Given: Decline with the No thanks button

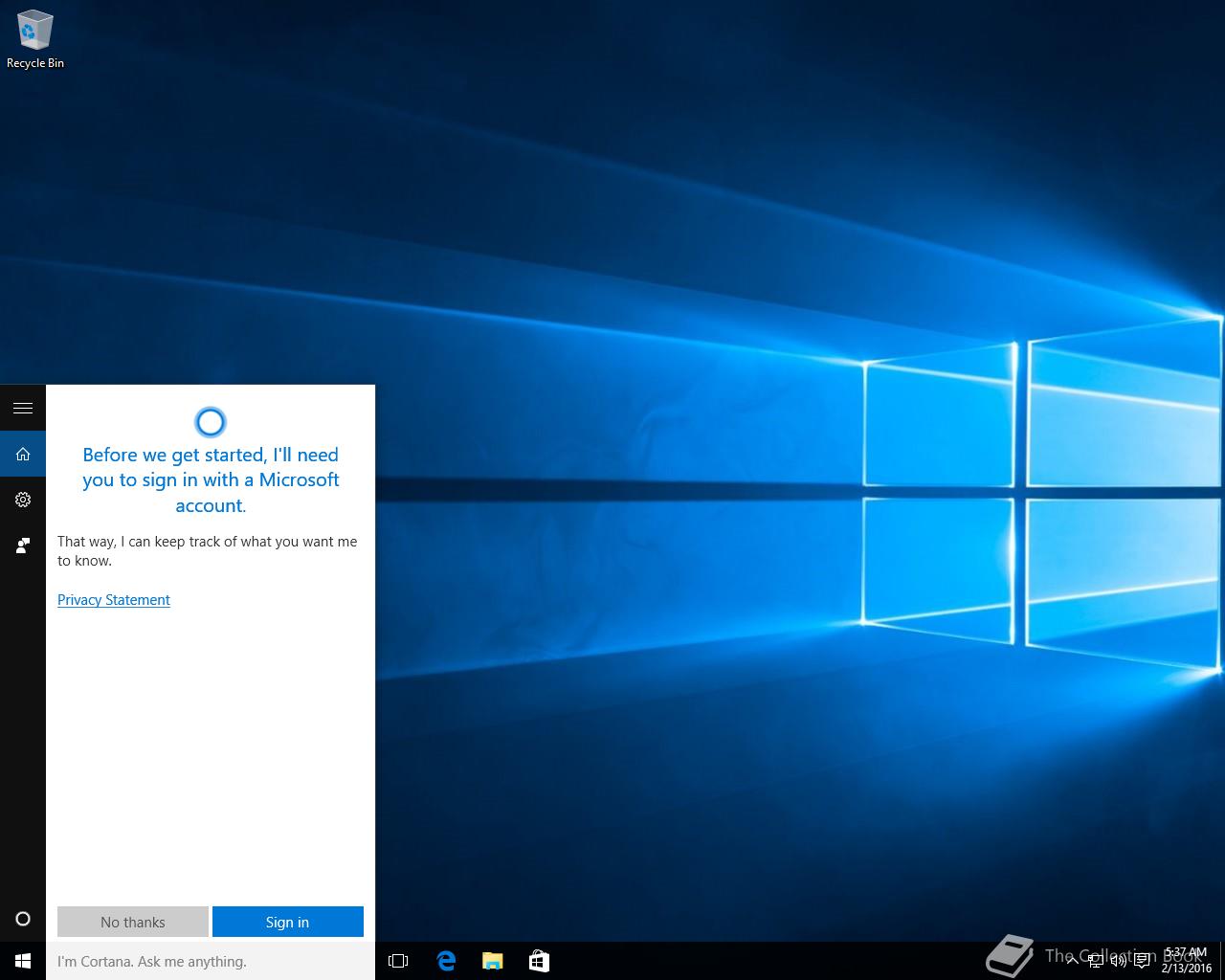Looking at the screenshot, I should coord(133,922).
